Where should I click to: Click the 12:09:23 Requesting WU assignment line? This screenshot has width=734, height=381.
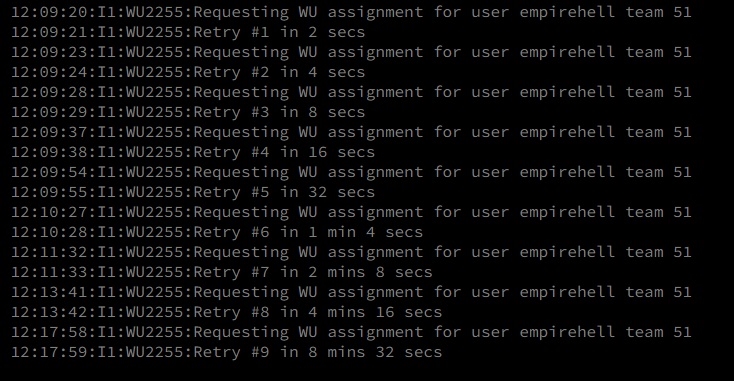click(351, 52)
